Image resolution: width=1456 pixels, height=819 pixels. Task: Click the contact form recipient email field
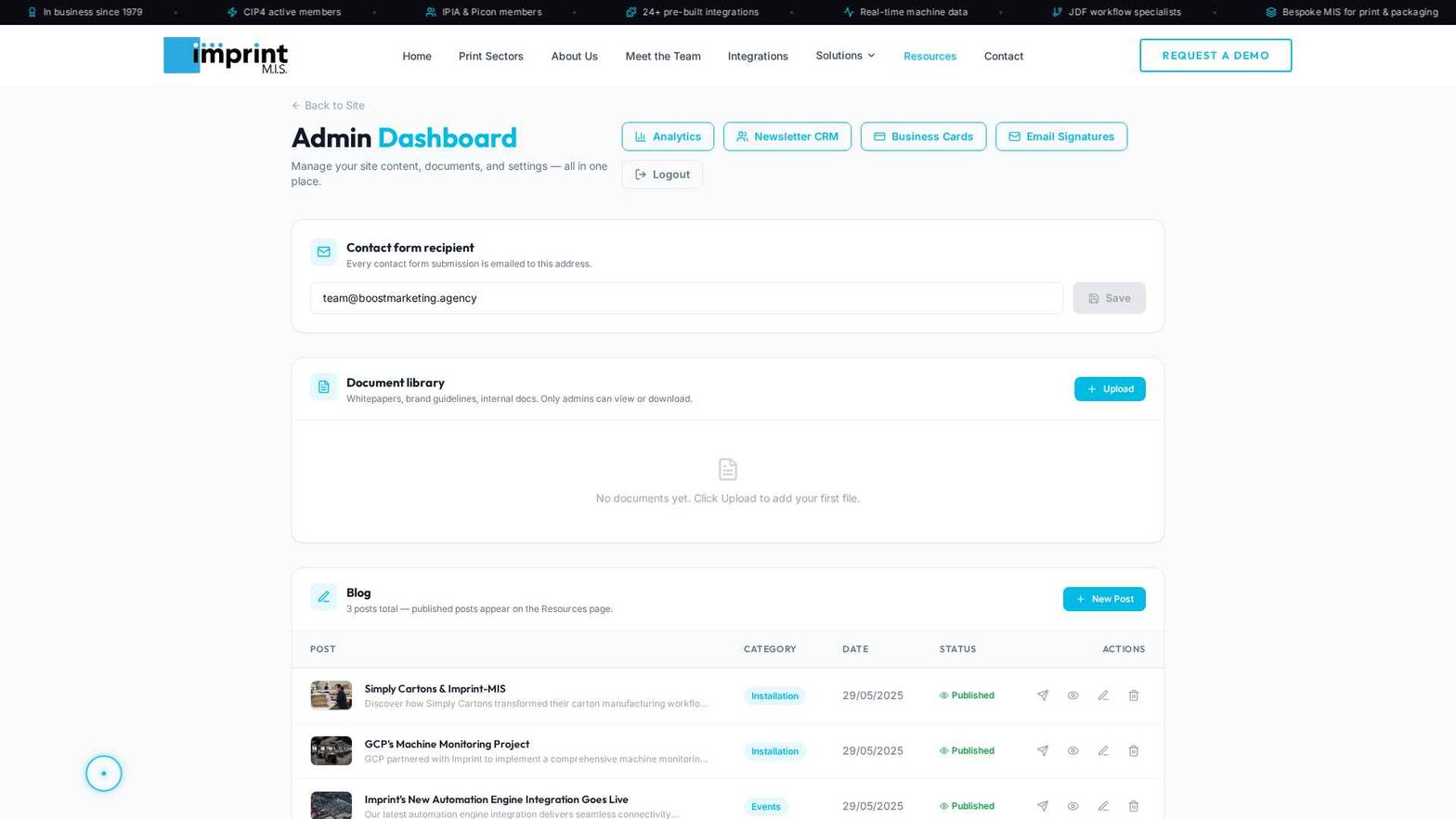coord(686,298)
